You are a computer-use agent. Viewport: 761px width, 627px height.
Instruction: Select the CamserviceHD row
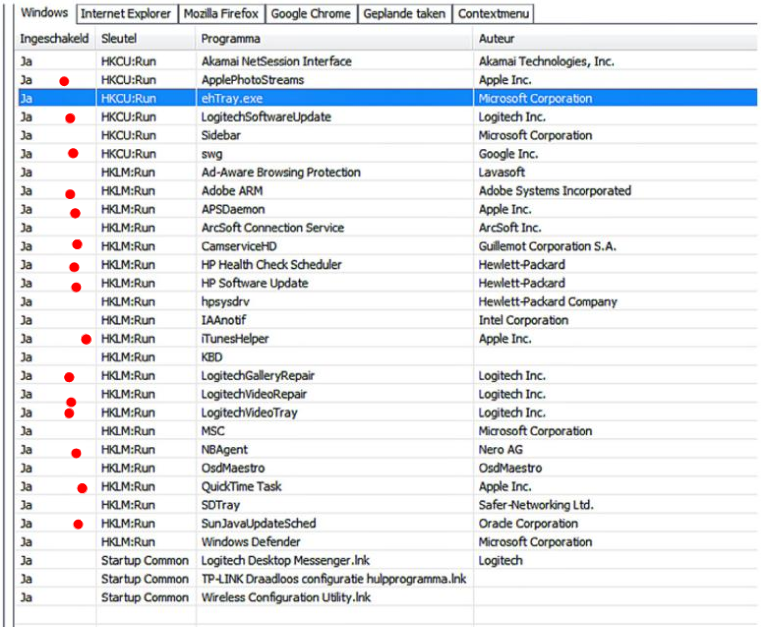coord(388,246)
